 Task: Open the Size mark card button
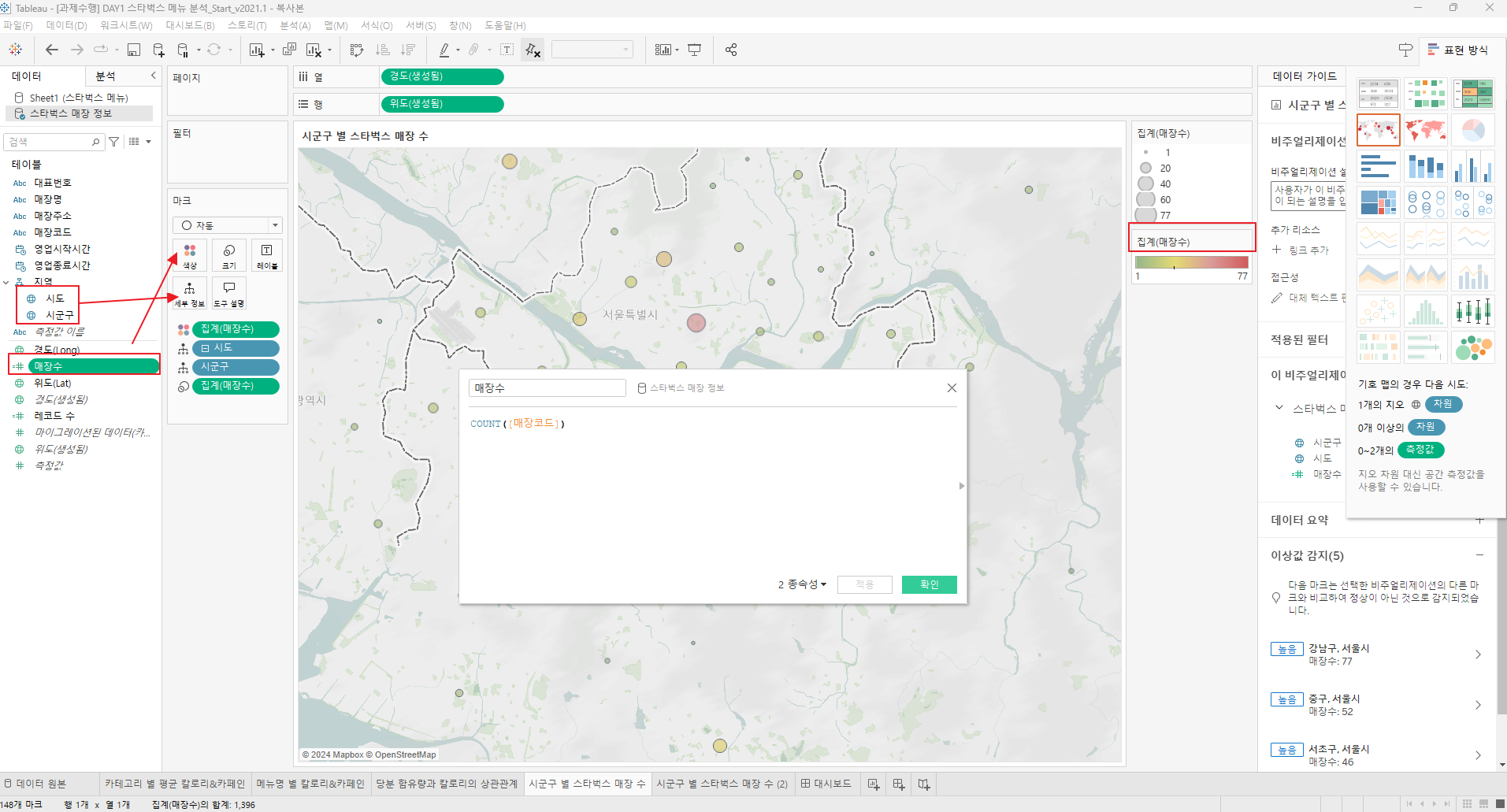coord(229,256)
